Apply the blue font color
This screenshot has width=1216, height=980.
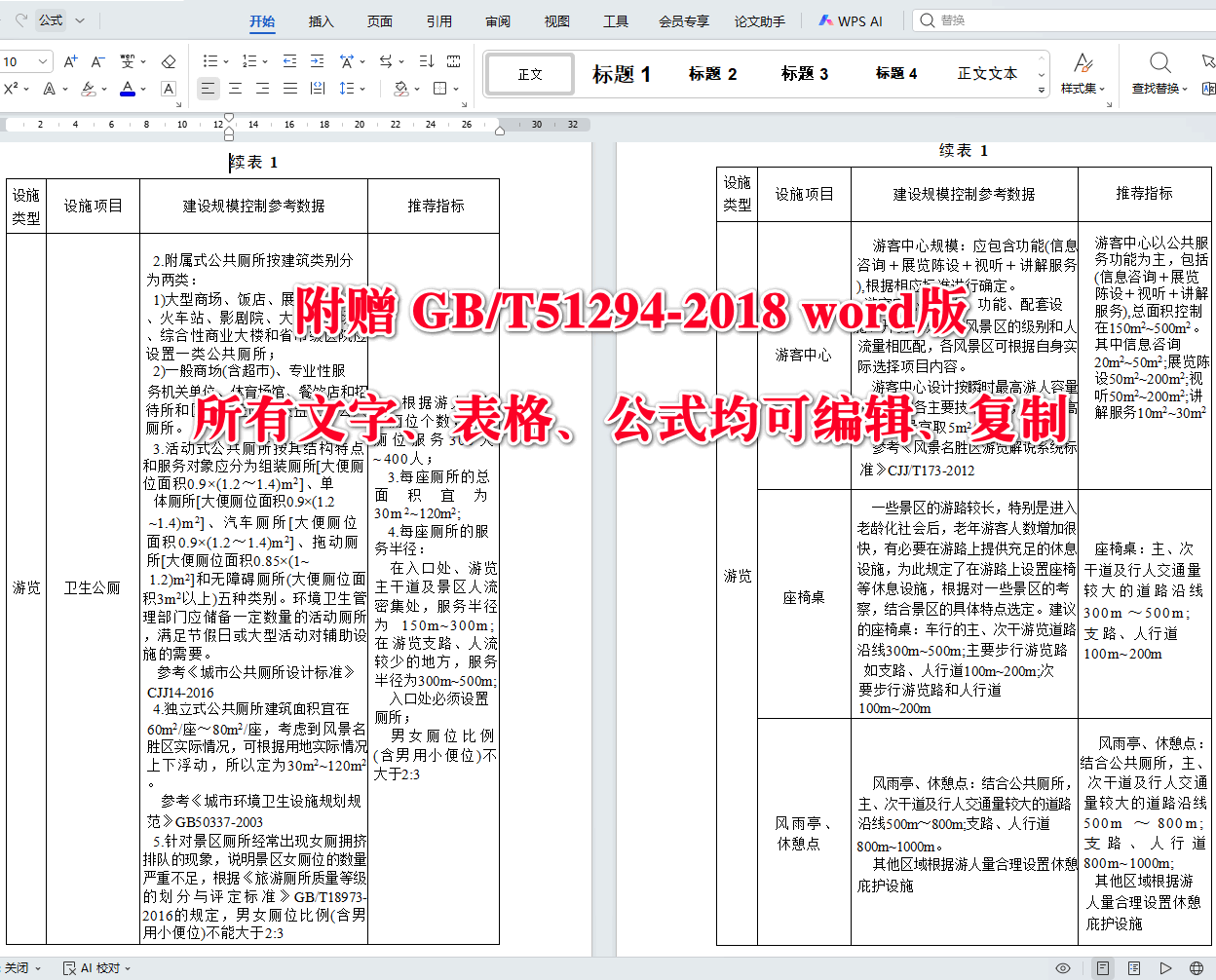pyautogui.click(x=128, y=89)
